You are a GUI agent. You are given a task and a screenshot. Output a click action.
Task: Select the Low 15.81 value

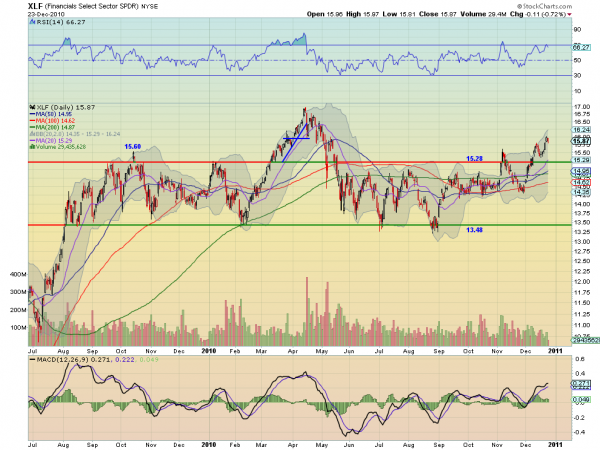point(399,14)
